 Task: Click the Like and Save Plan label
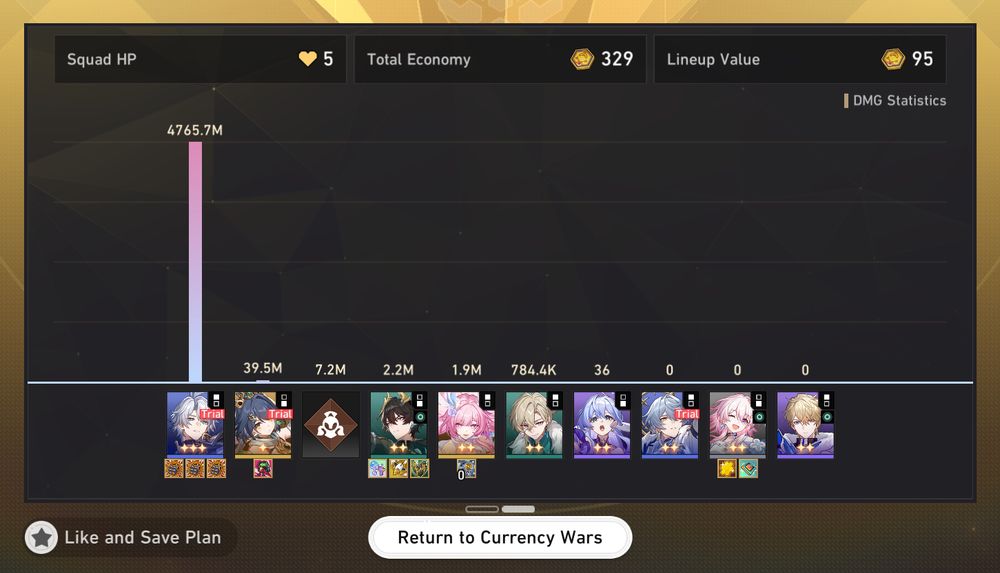tap(143, 537)
